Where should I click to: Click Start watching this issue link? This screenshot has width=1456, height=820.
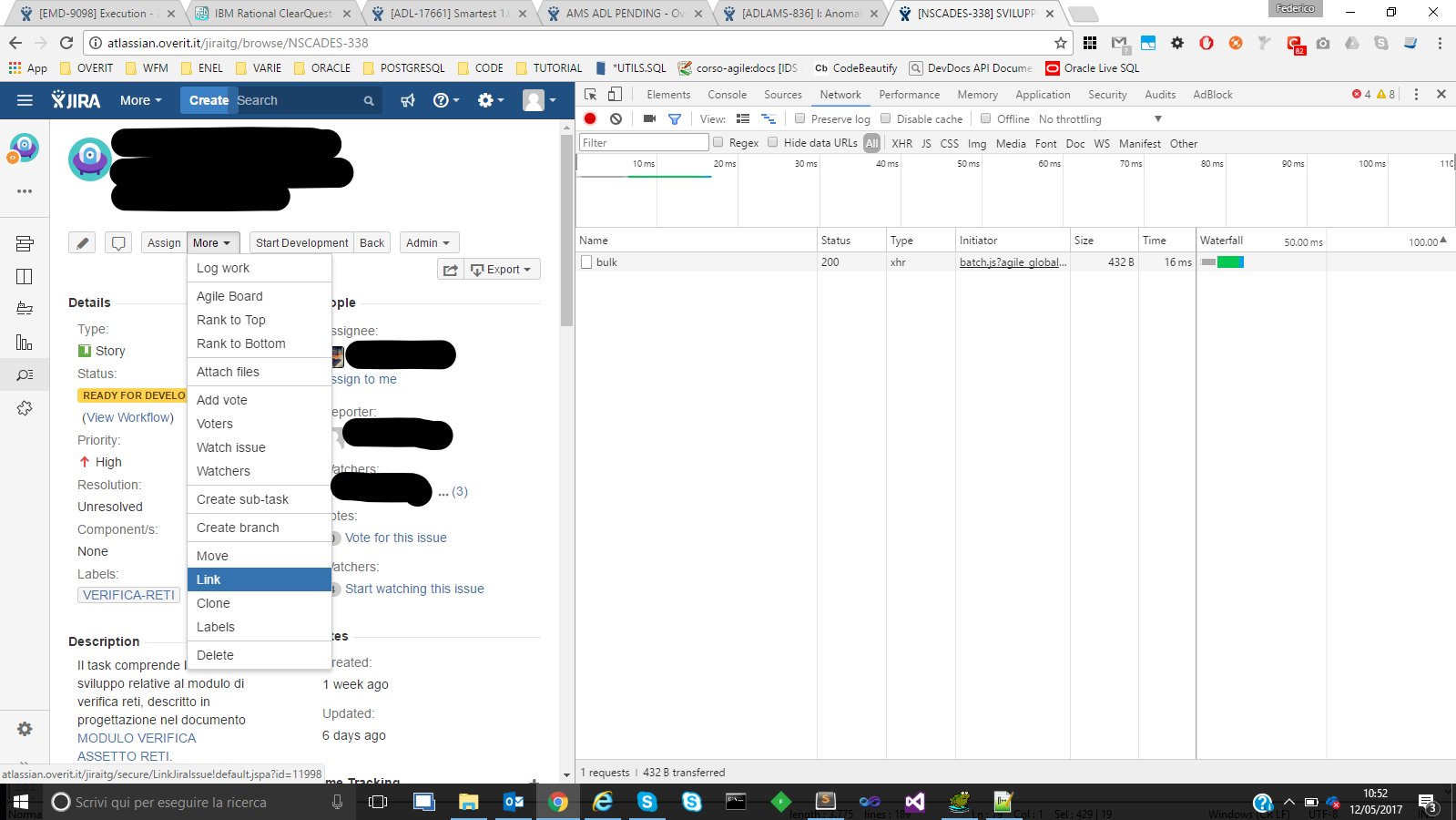coord(414,589)
